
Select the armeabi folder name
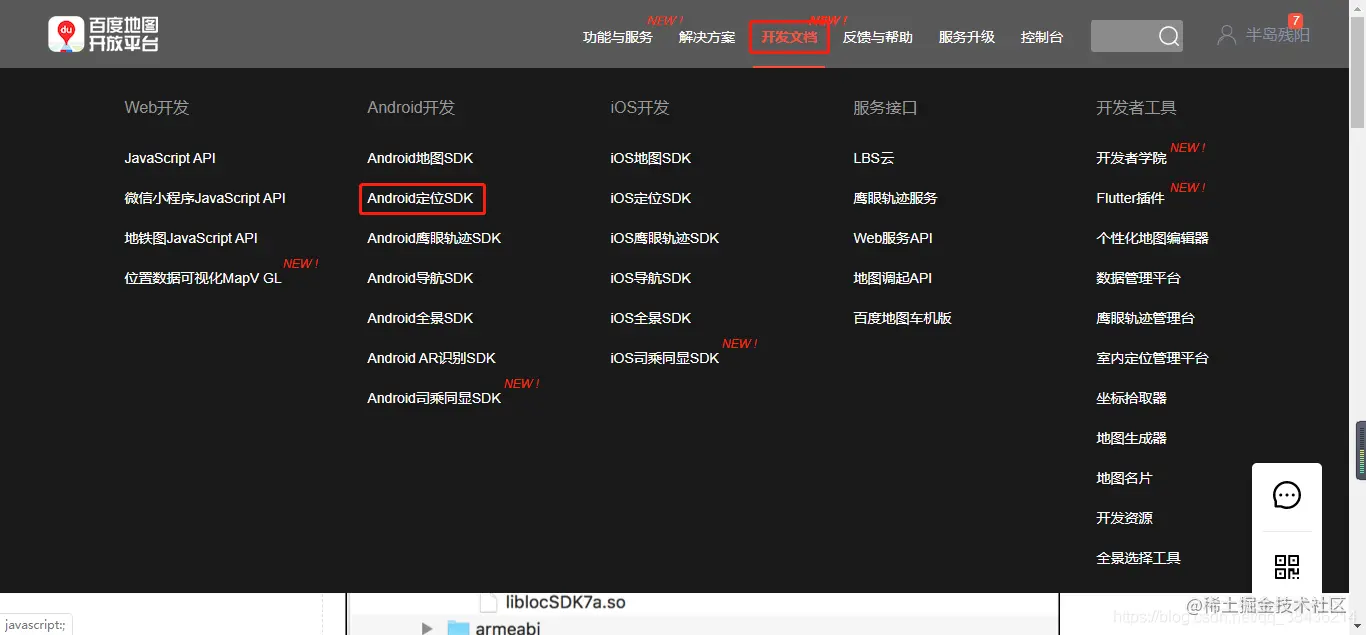click(x=510, y=628)
